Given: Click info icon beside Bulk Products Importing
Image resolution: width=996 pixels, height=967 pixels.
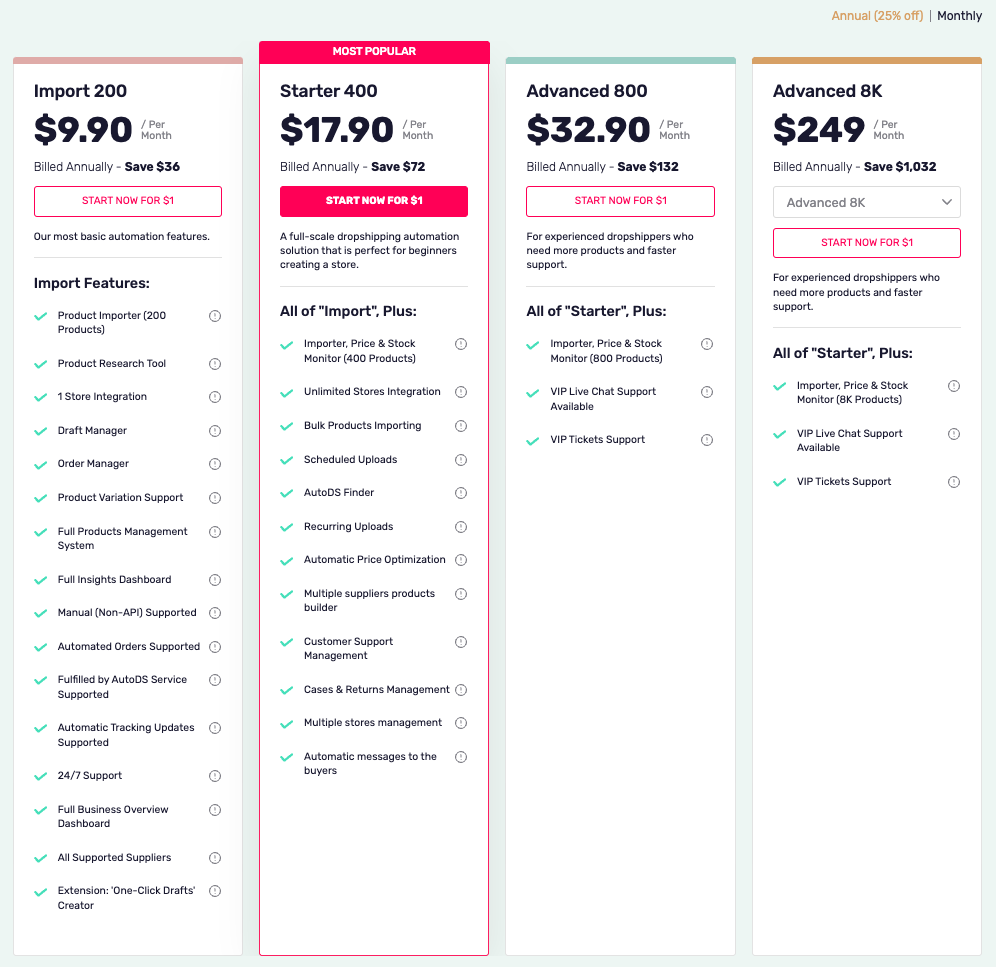Looking at the screenshot, I should pyautogui.click(x=461, y=426).
